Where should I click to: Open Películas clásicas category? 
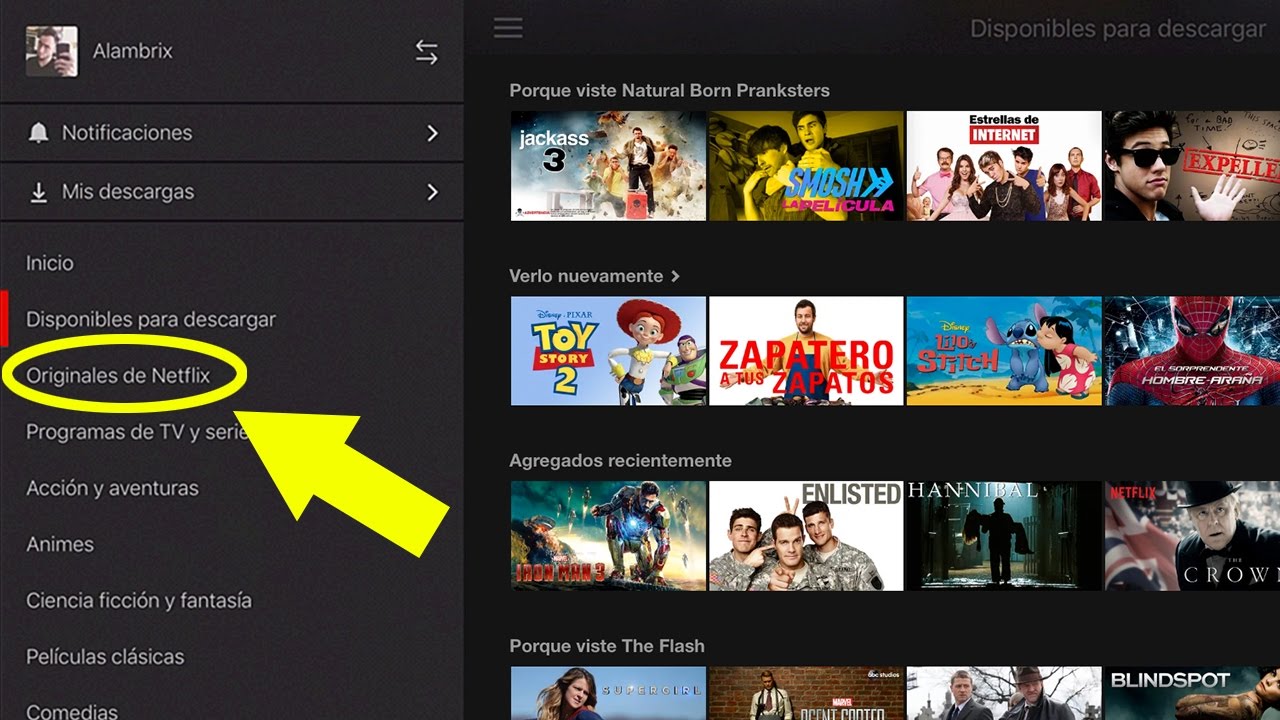[x=104, y=656]
